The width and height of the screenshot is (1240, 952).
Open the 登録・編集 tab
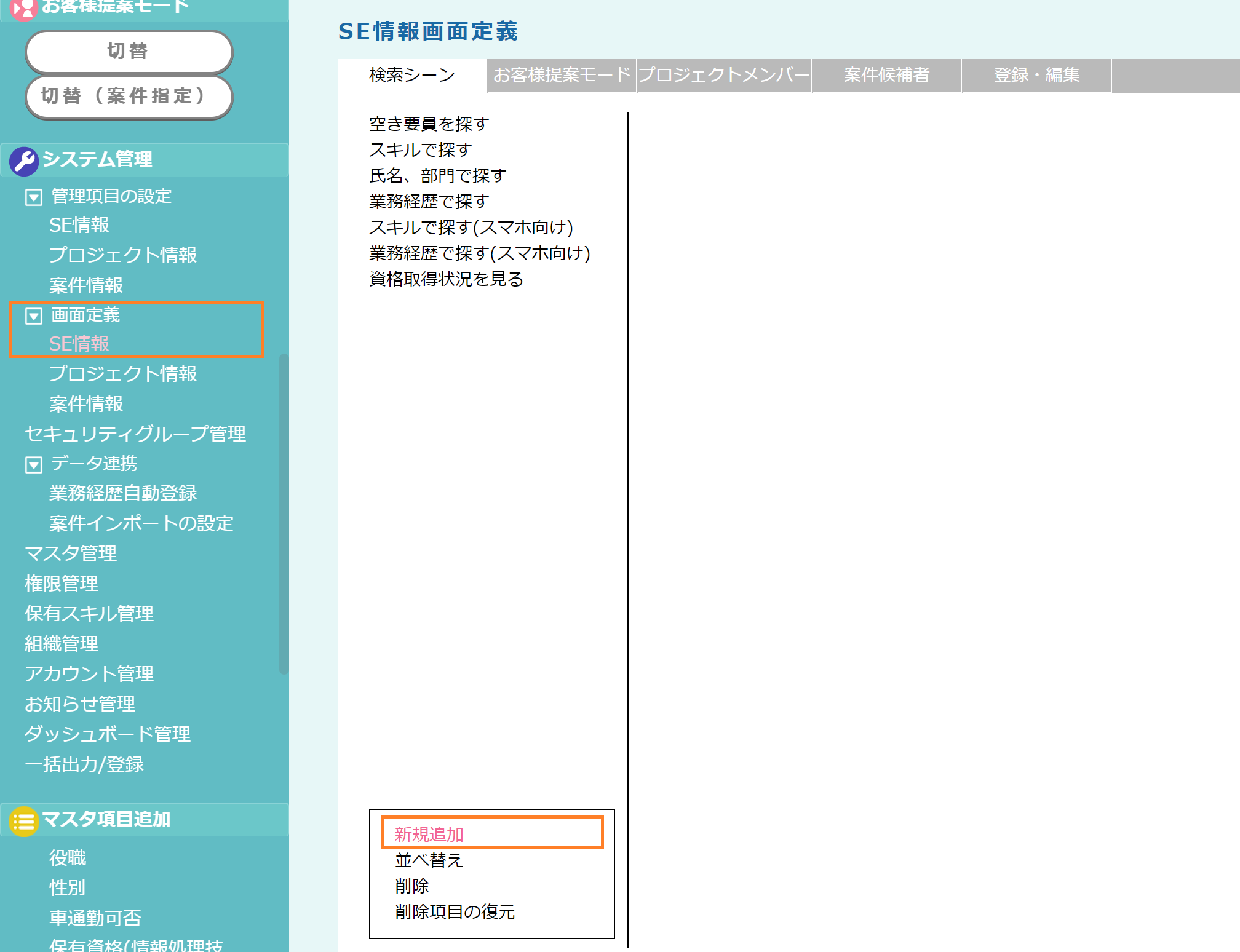pos(1036,75)
